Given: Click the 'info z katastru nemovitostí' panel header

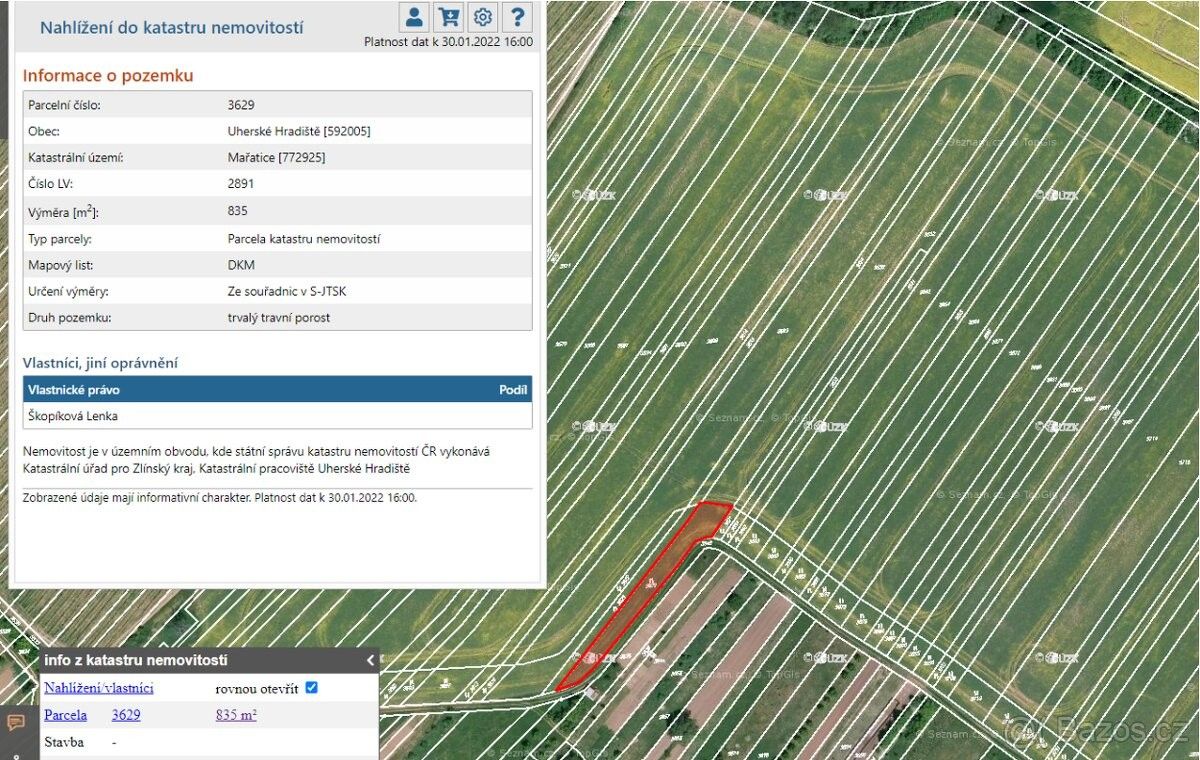Looking at the screenshot, I should click(x=136, y=660).
